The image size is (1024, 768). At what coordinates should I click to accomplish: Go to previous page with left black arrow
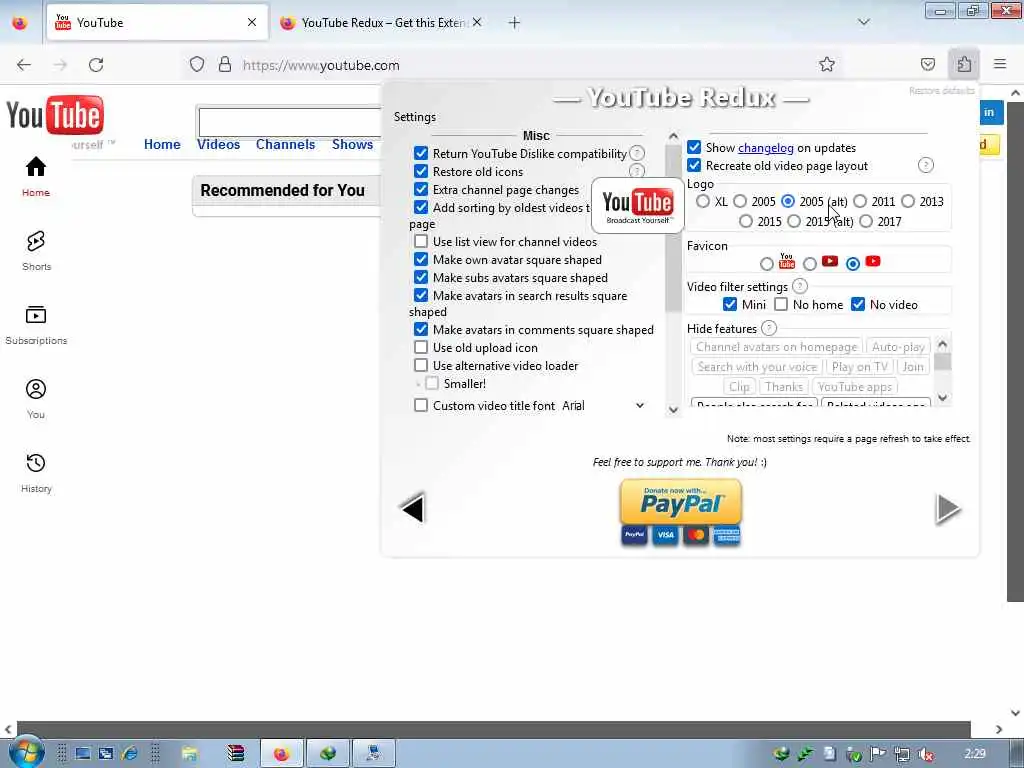click(x=413, y=508)
